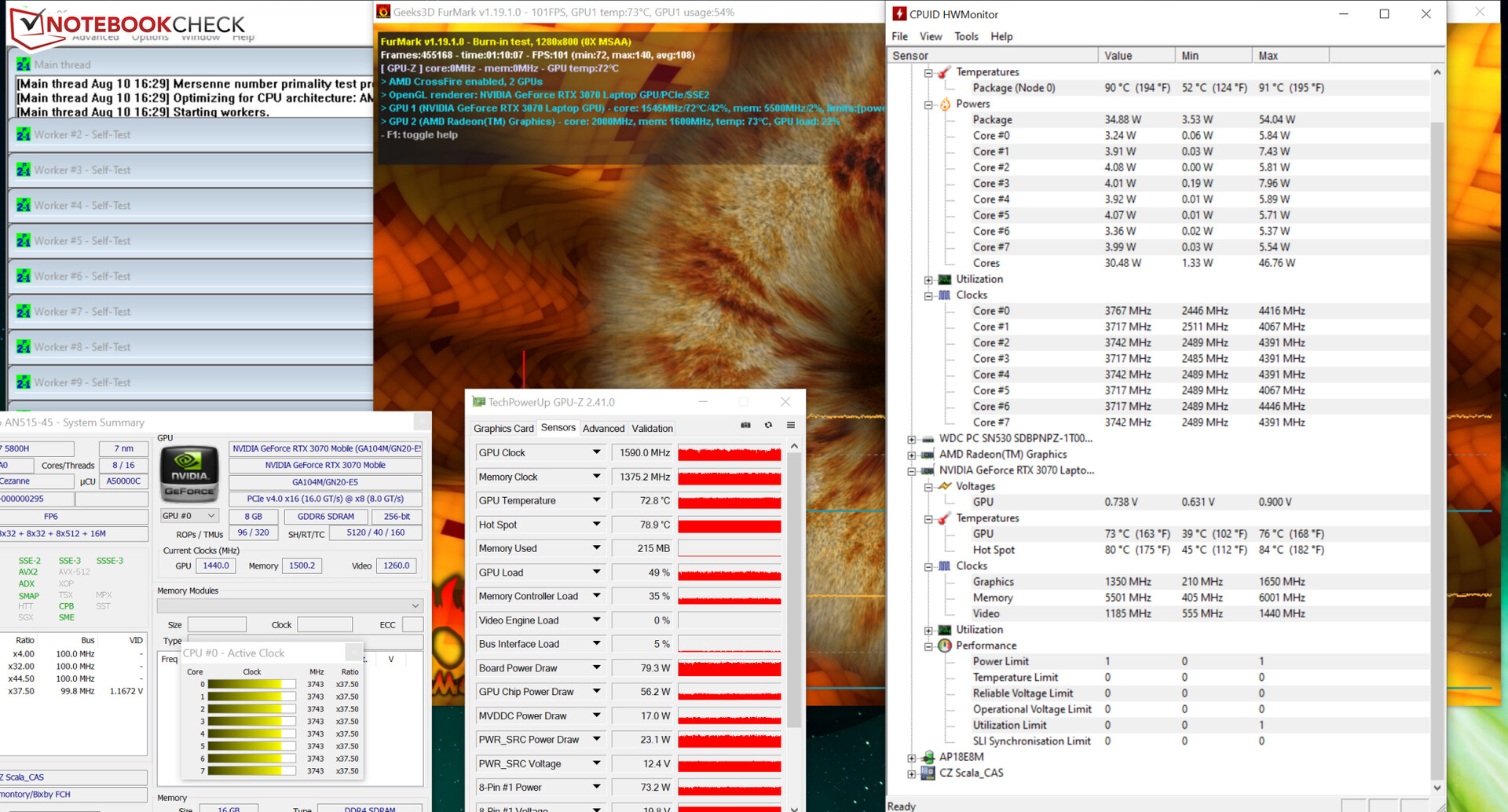Expand the CZ Scala_CAS node in HWMonitor
Viewport: 1508px width, 812px height.
click(911, 774)
